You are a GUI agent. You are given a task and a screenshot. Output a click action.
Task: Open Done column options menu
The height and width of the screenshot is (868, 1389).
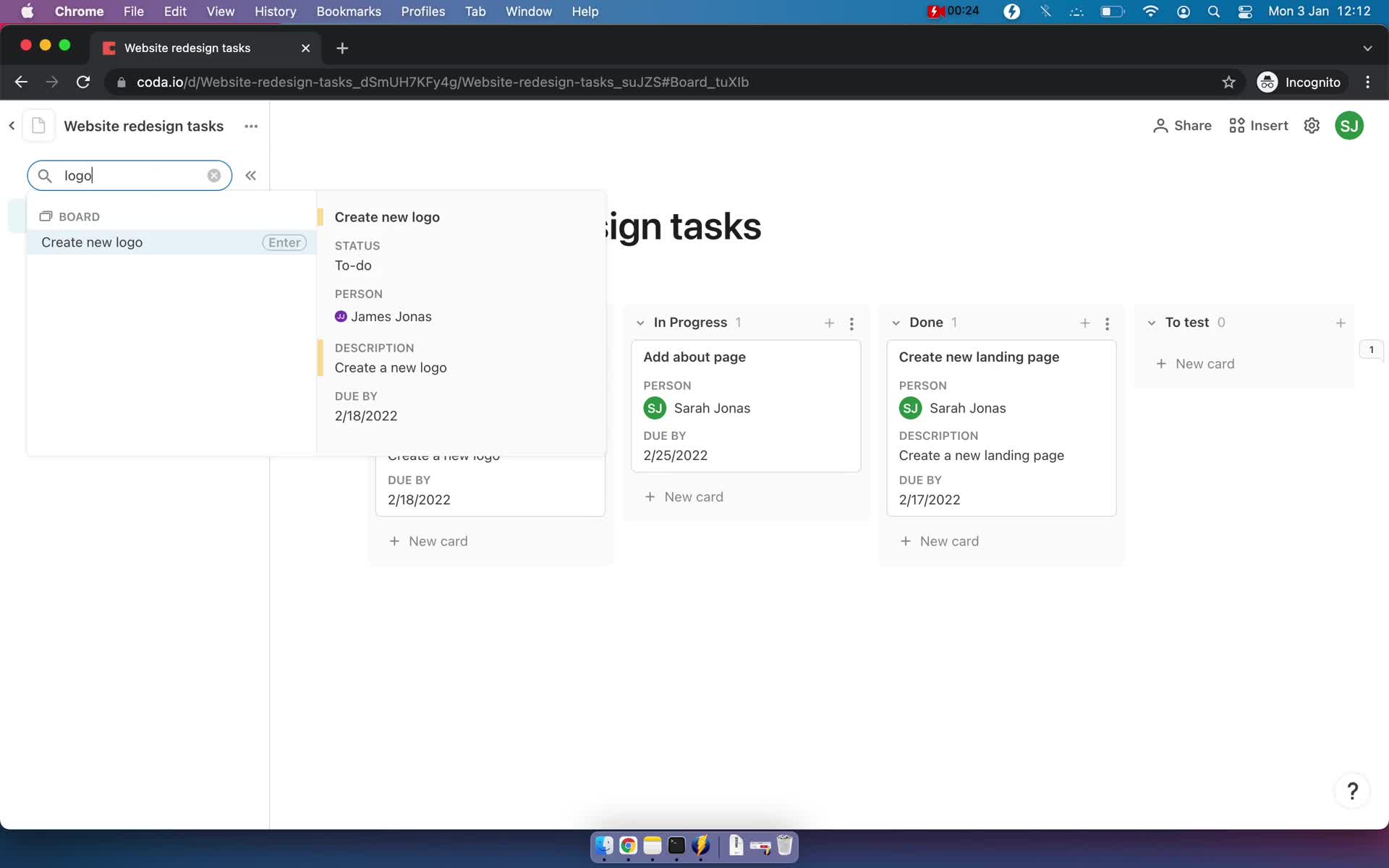coord(1107,323)
